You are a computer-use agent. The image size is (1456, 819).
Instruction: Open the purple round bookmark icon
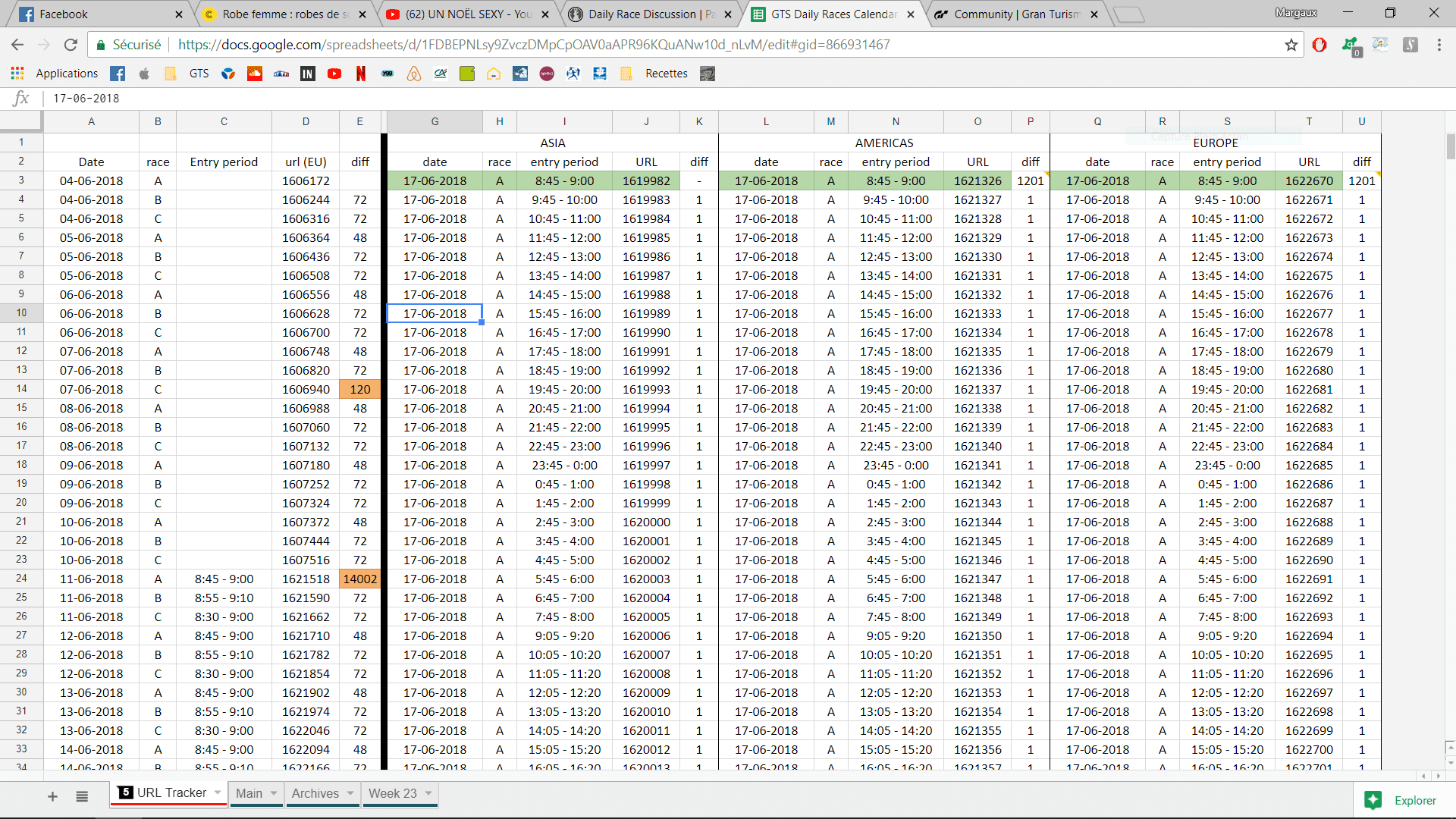[x=547, y=74]
